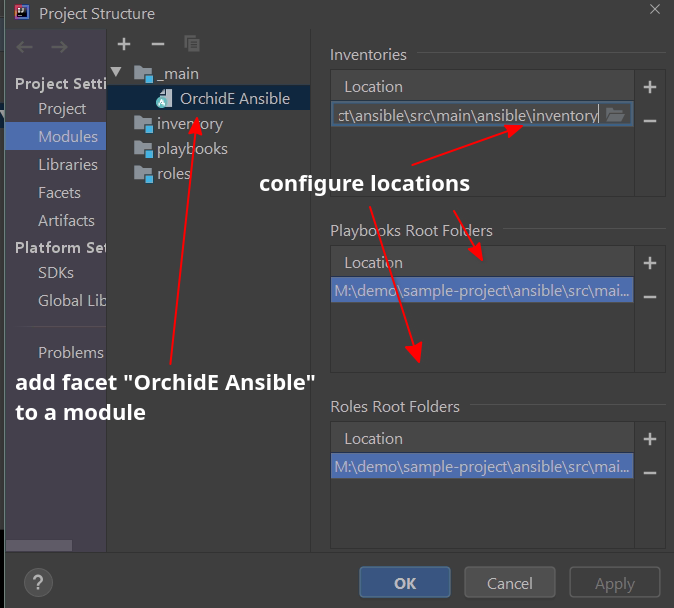
Task: Click the Cancel button
Action: click(x=510, y=583)
